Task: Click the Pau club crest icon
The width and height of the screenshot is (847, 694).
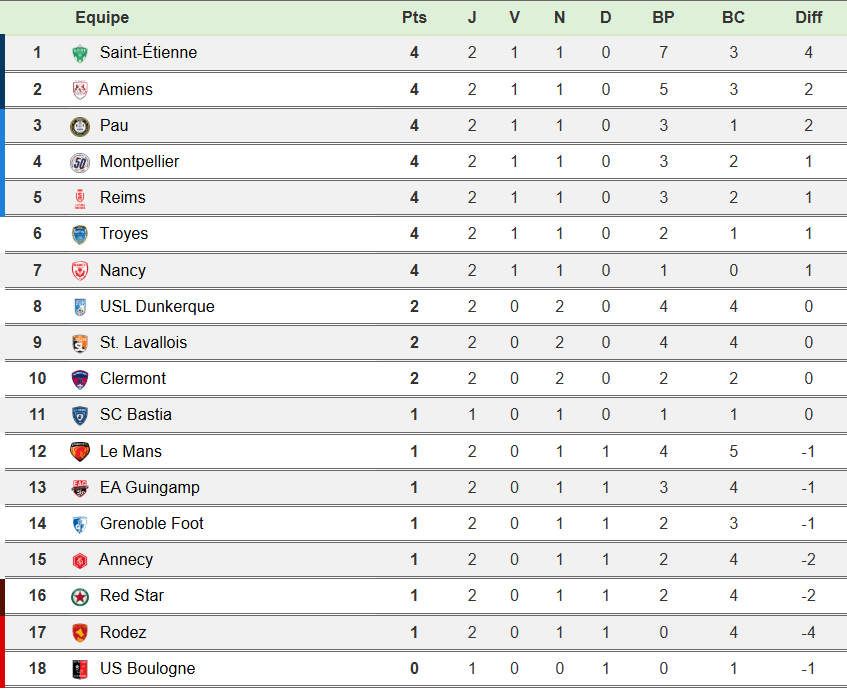Action: (80, 126)
